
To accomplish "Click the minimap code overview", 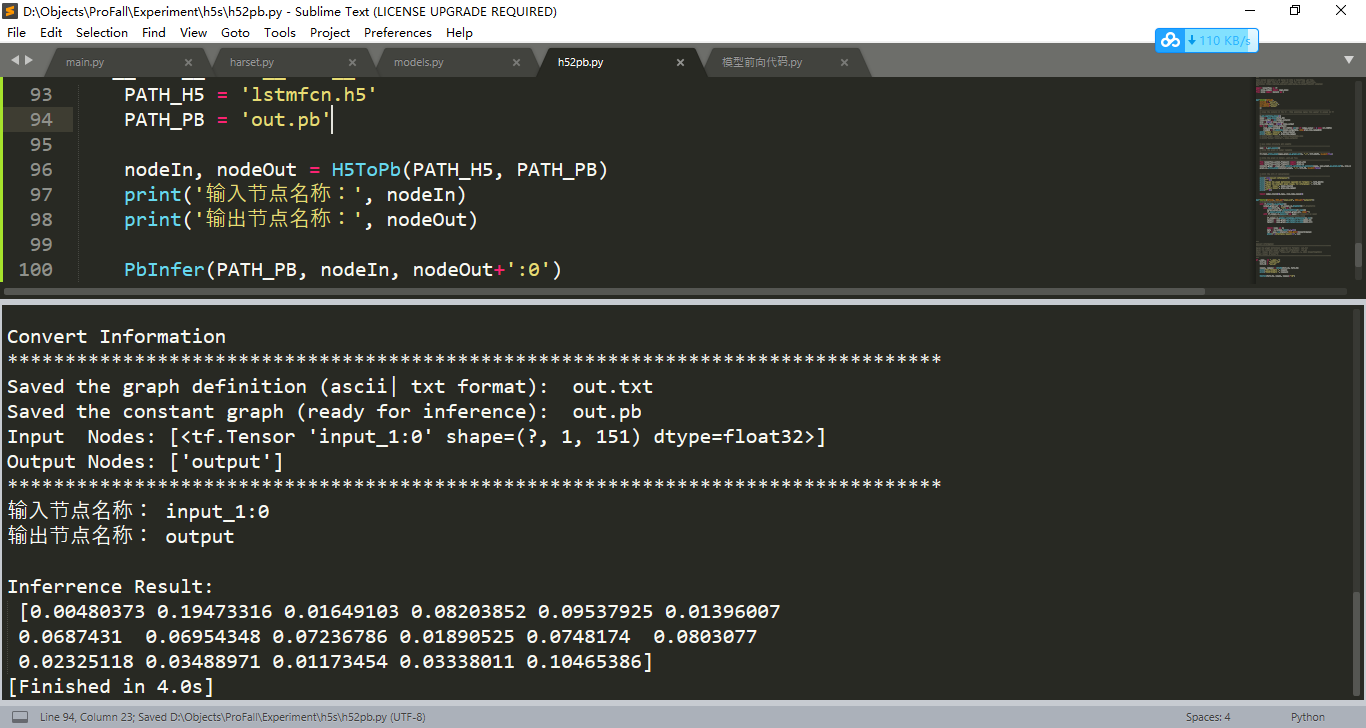I will click(x=1304, y=180).
